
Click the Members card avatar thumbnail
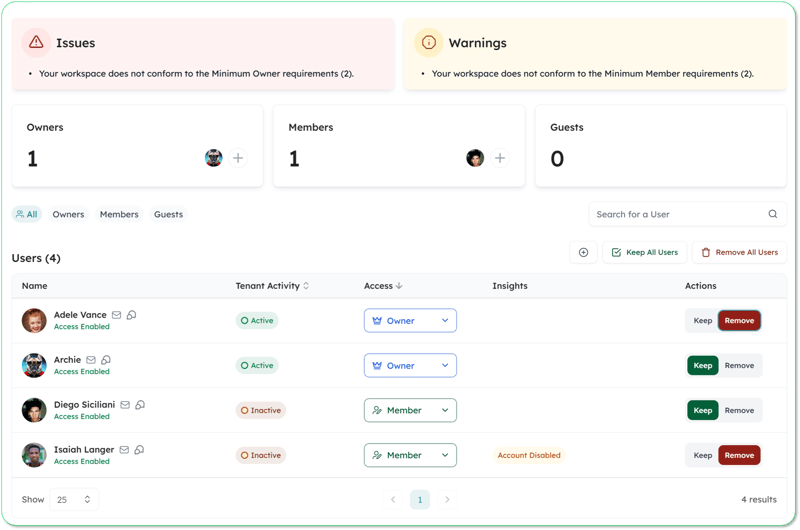pos(475,158)
